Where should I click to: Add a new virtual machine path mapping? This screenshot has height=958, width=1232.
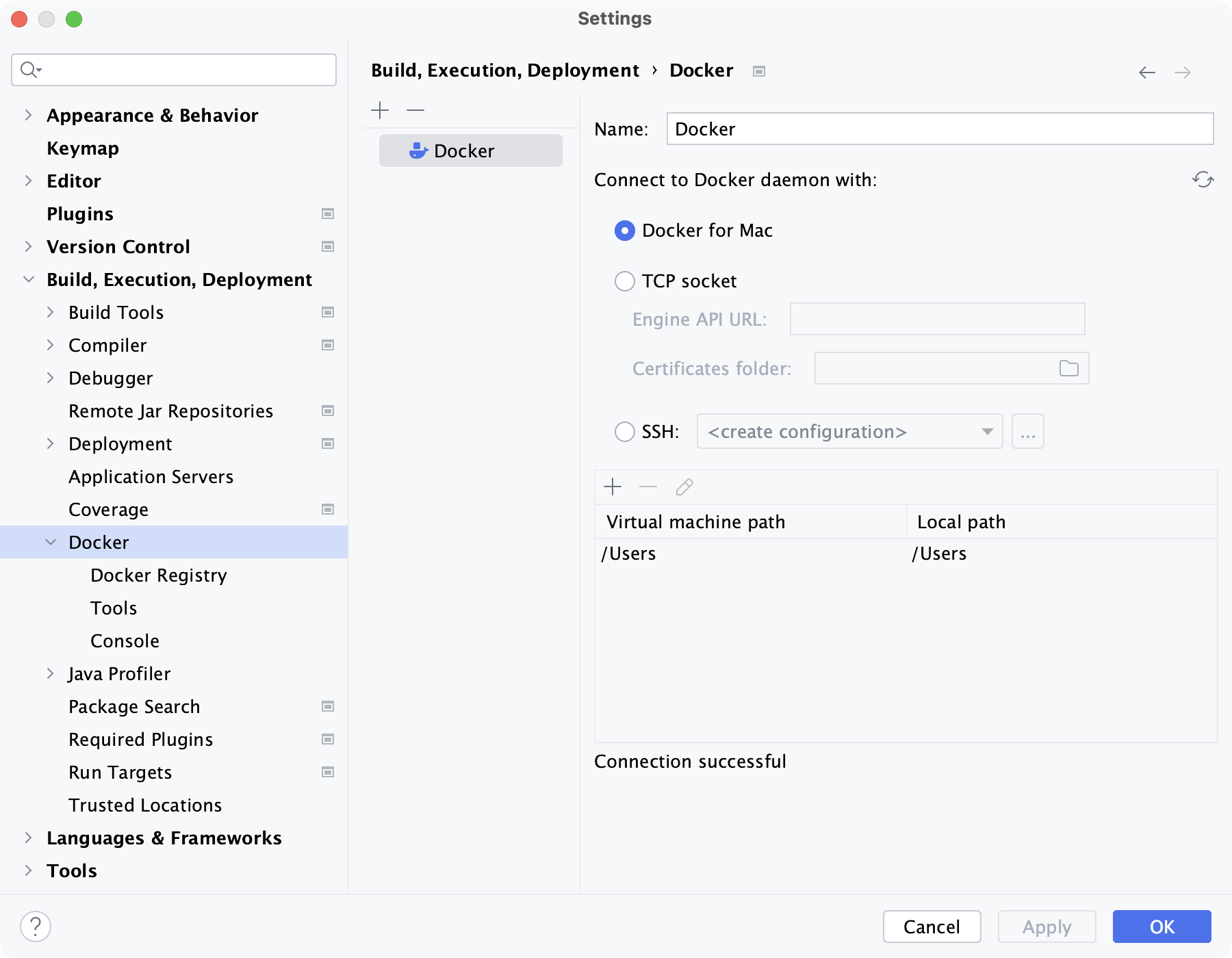click(613, 487)
